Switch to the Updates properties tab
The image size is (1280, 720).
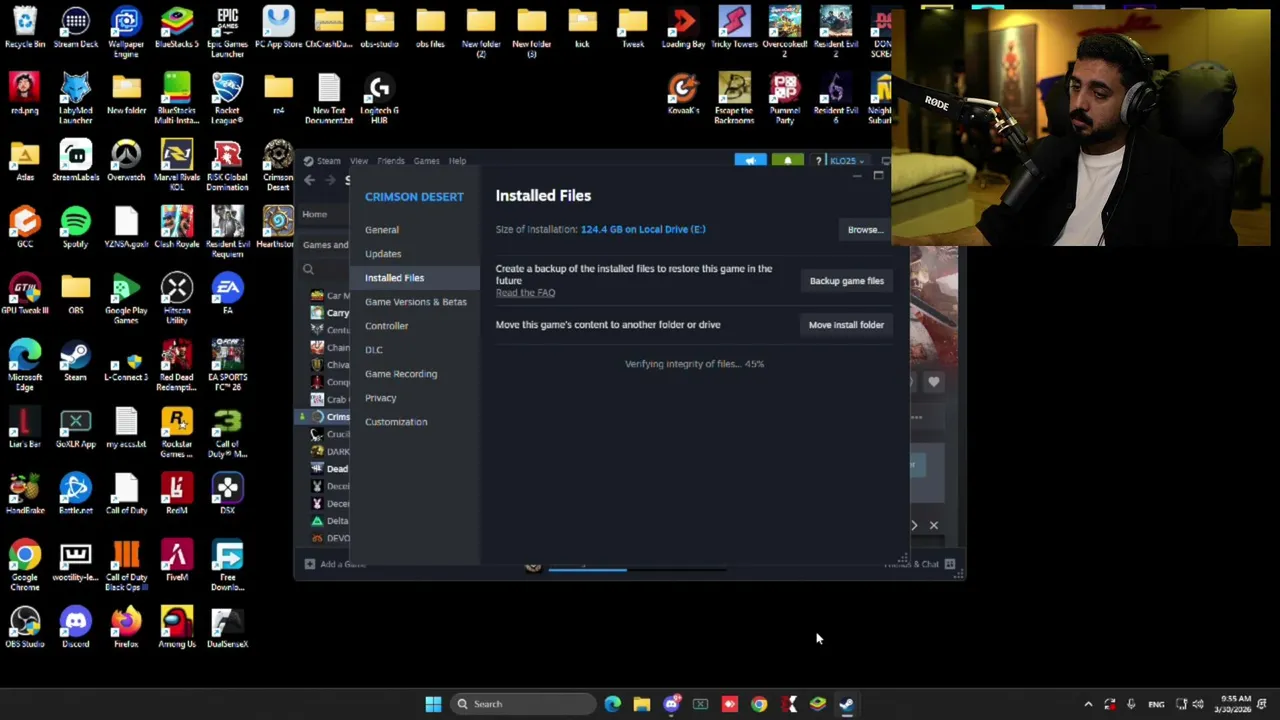[x=415, y=254]
